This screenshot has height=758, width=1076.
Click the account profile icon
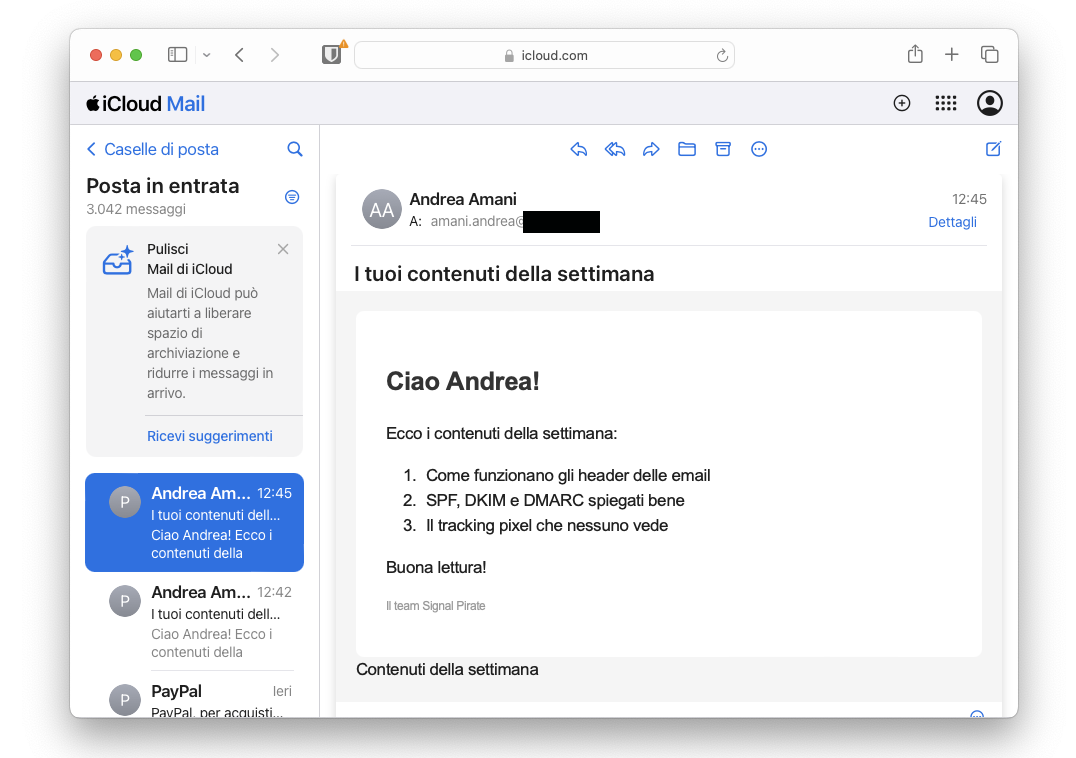(x=989, y=103)
